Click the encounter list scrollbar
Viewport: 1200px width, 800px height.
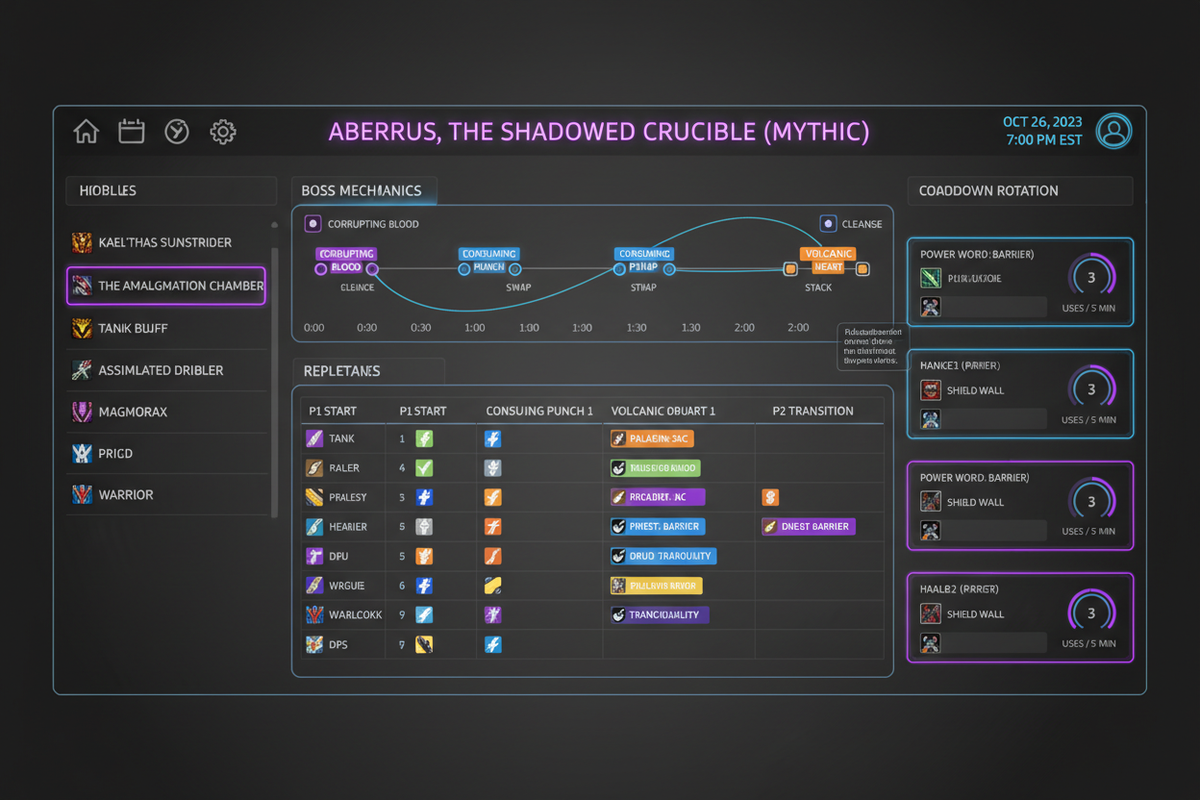click(275, 370)
